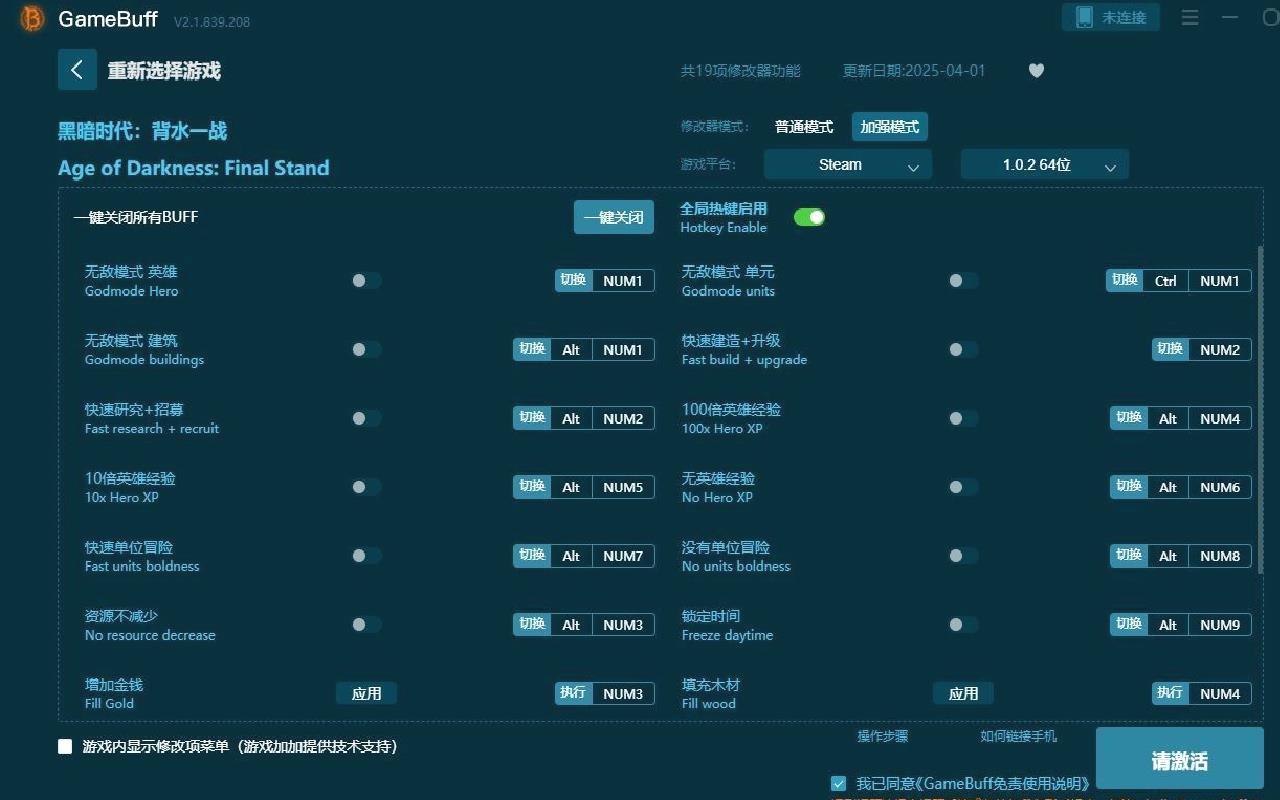This screenshot has height=800, width=1280.
Task: Click the phone not-connected icon button
Action: coord(1111,17)
